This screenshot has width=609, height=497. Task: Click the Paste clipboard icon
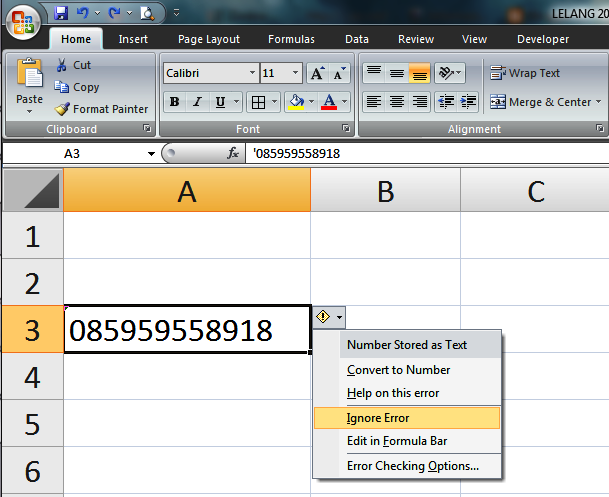(30, 72)
